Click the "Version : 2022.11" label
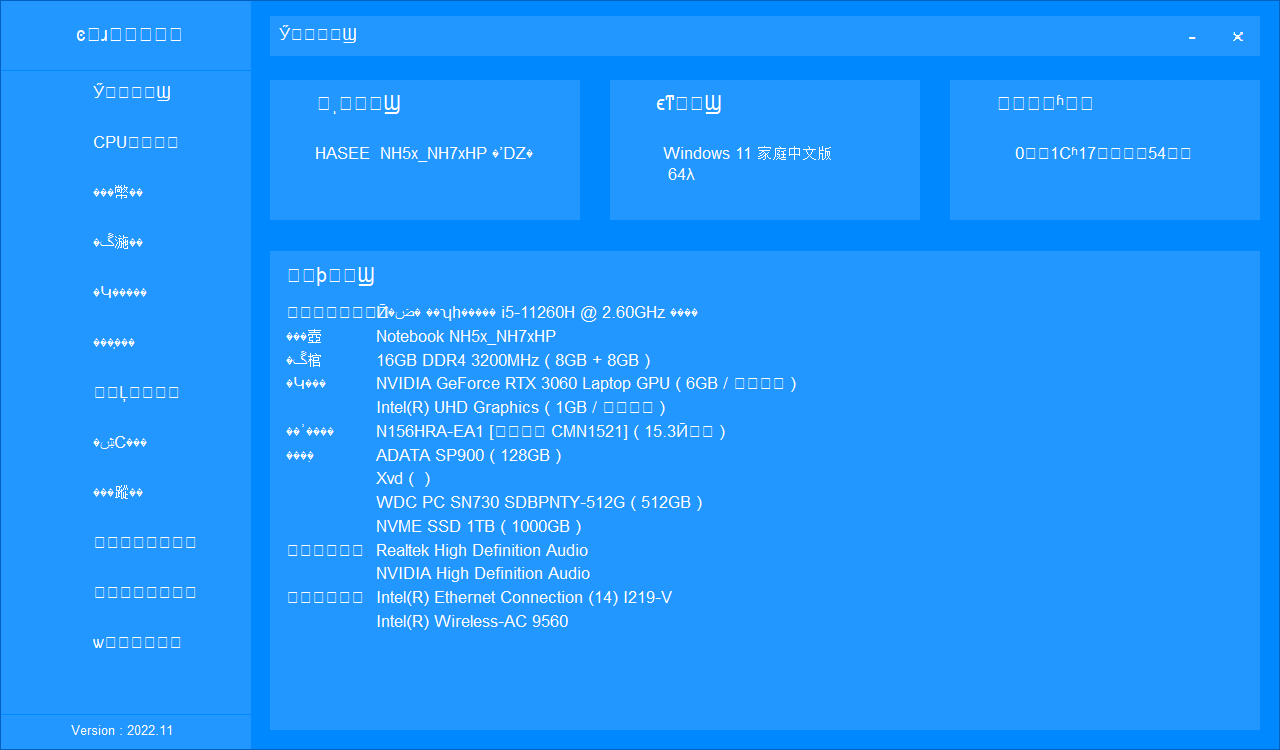This screenshot has width=1280, height=750. pyautogui.click(x=122, y=731)
